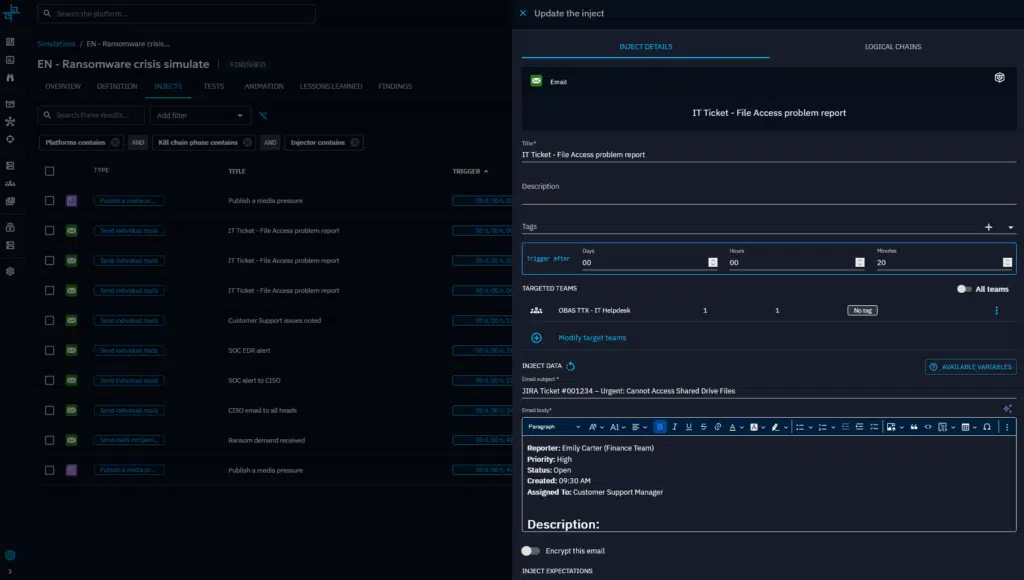Check the box for SOC EDR alert row
The image size is (1024, 580).
(x=49, y=350)
